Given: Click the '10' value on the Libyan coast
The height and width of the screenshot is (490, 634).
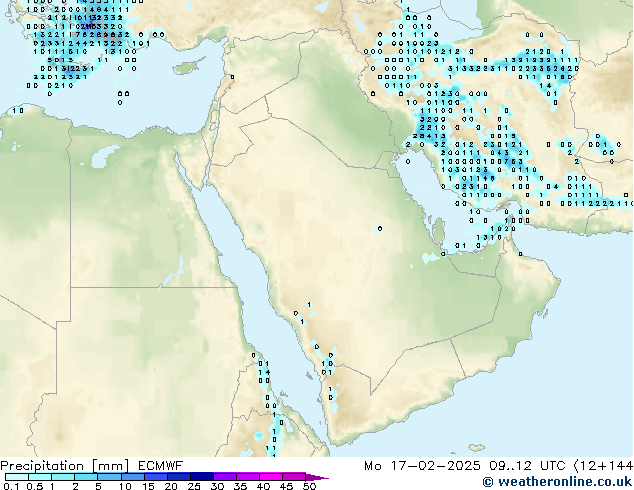Looking at the screenshot, I should (x=18, y=110).
